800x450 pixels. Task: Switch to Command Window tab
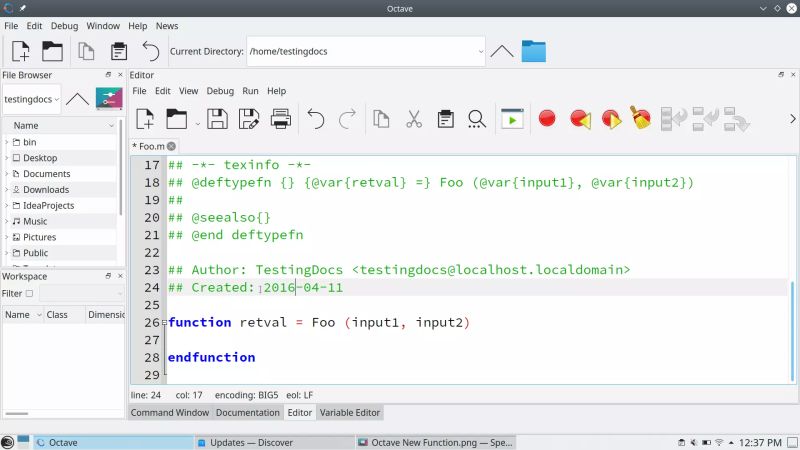170,413
